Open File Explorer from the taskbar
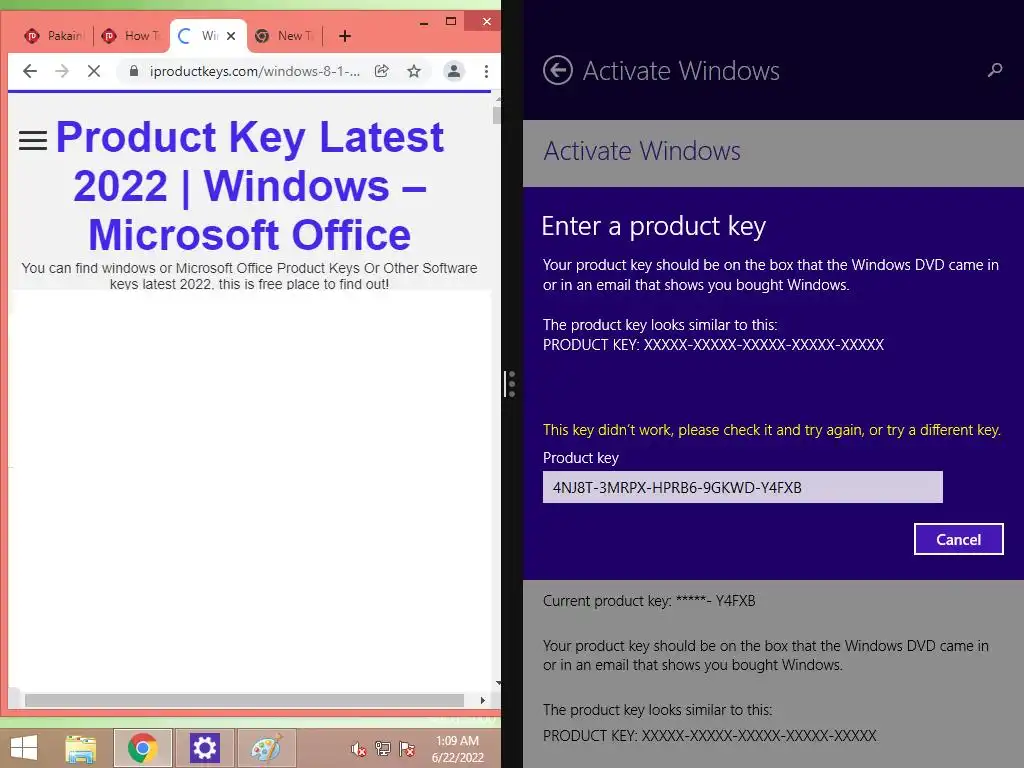Viewport: 1024px width, 768px height. pyautogui.click(x=80, y=748)
